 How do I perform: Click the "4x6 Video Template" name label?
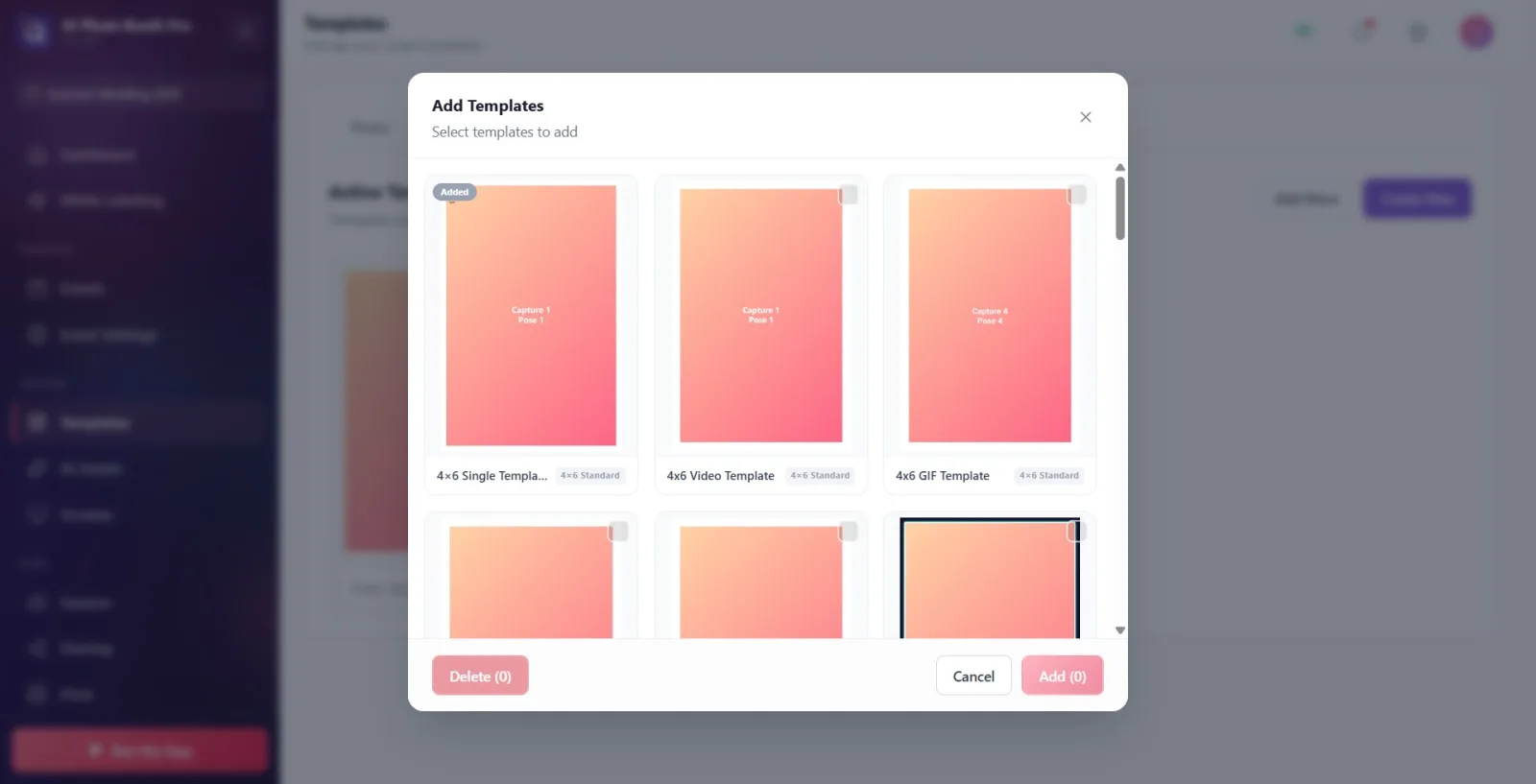click(720, 476)
